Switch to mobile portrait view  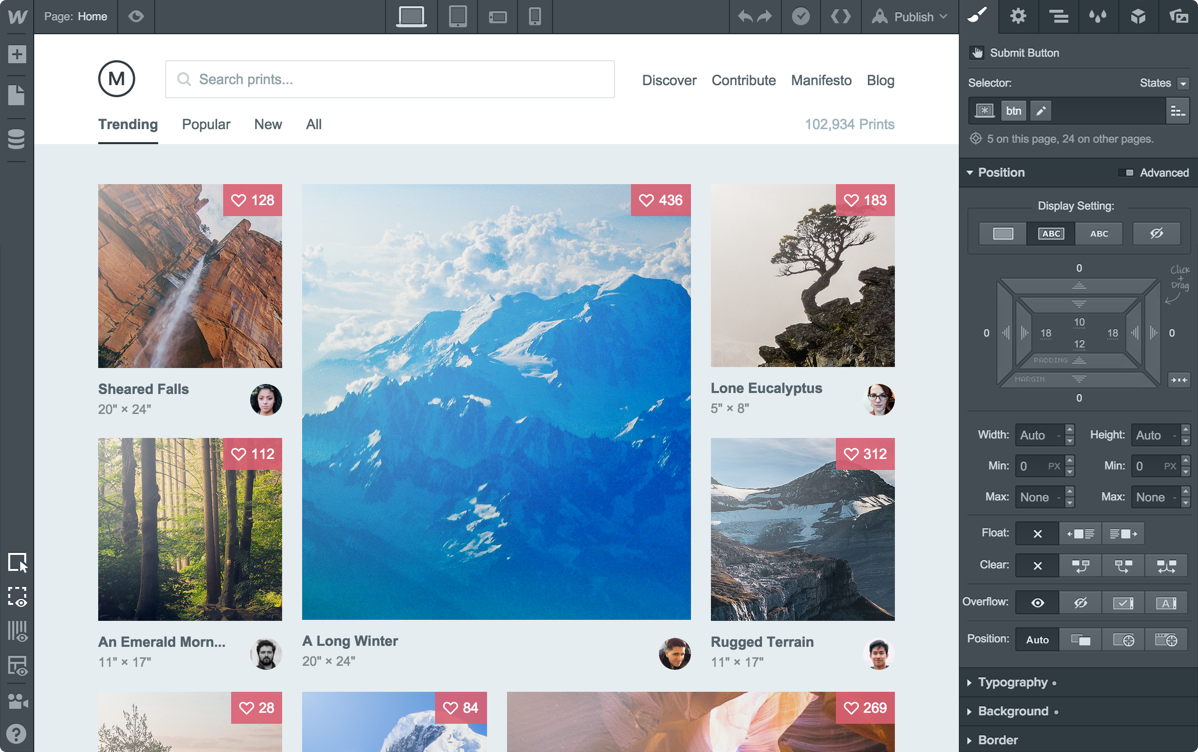click(535, 16)
